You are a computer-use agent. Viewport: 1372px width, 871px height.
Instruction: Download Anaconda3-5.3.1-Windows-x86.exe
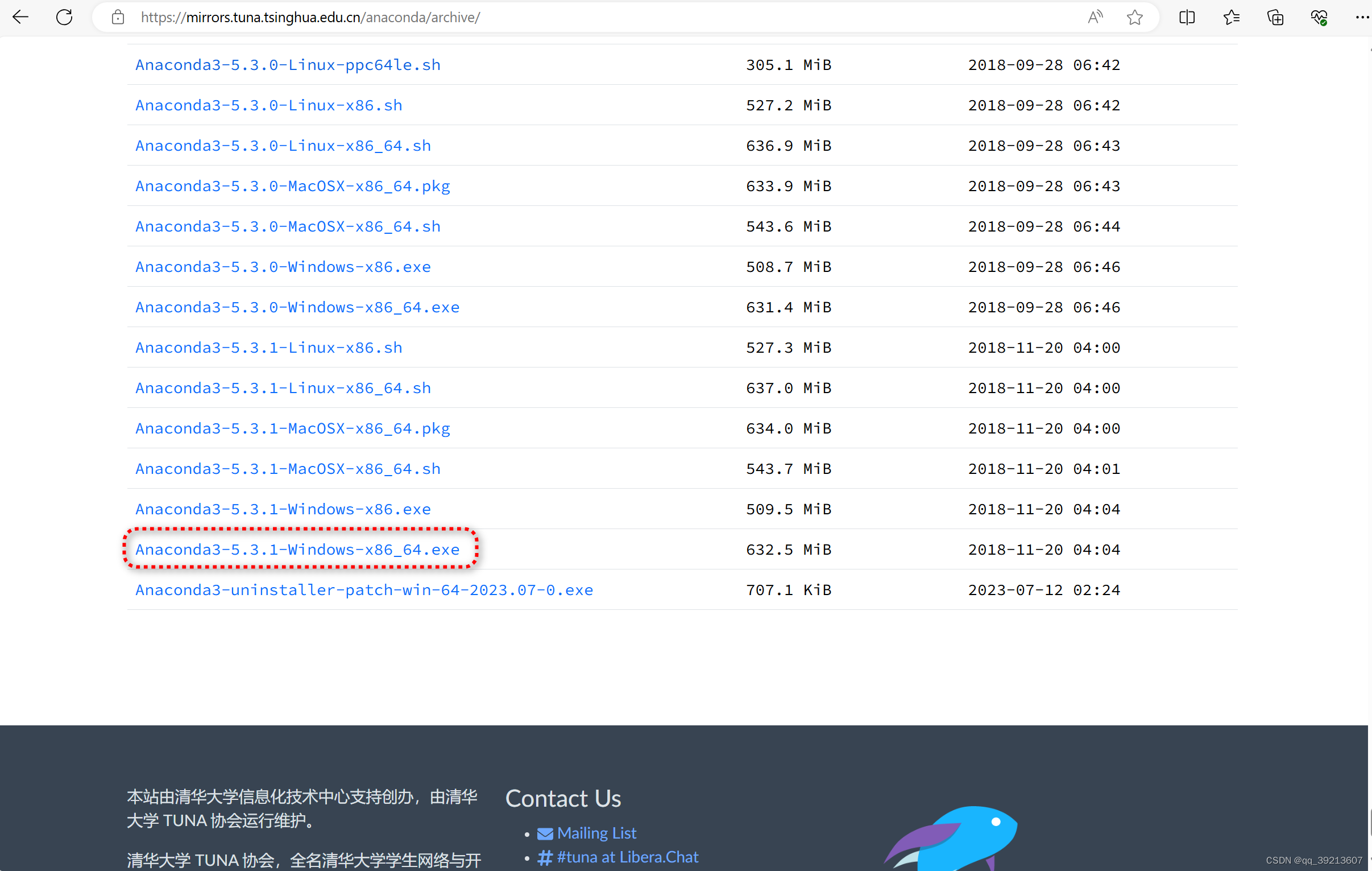point(283,509)
